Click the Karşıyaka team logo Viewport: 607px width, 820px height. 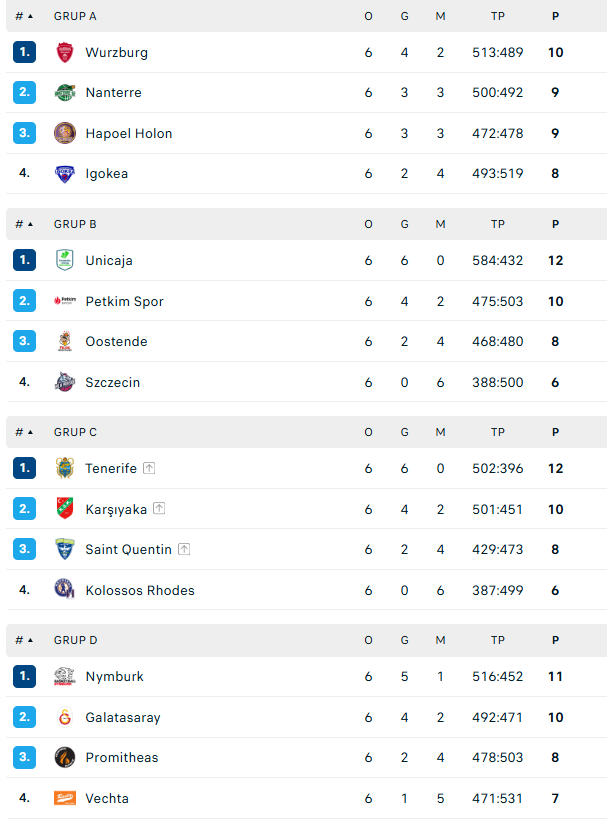(x=65, y=509)
